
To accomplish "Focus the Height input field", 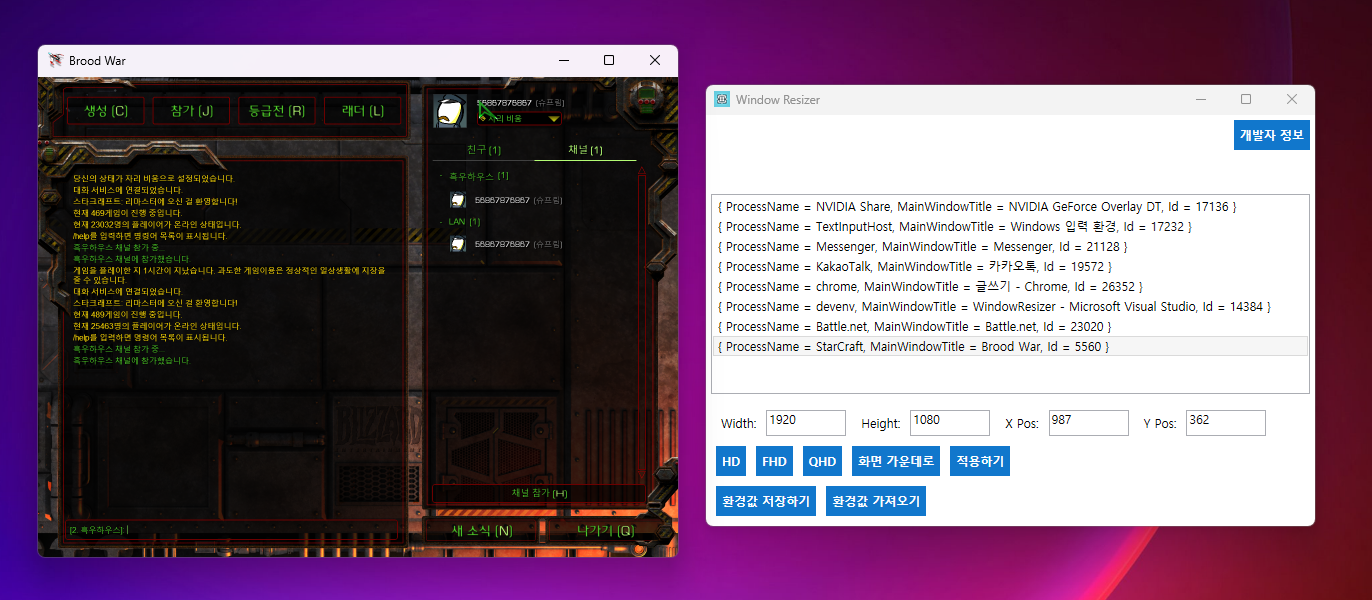I will click(x=950, y=423).
